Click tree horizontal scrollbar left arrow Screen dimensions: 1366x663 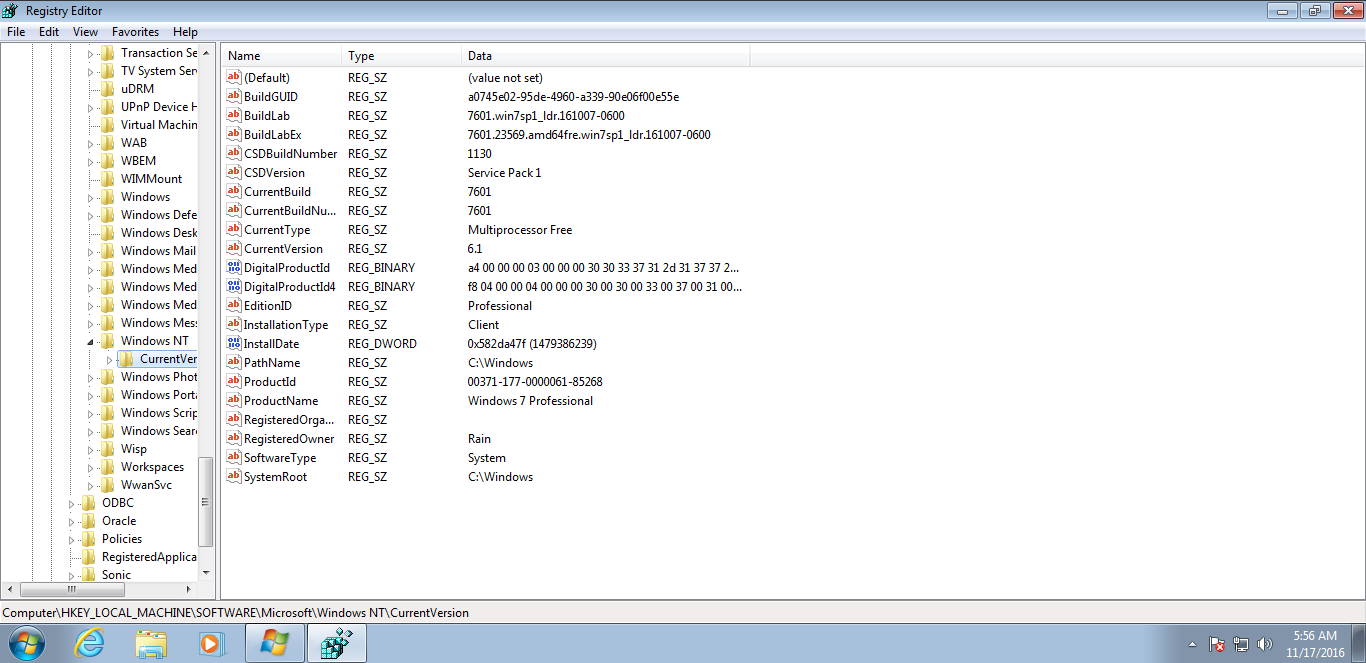click(9, 590)
